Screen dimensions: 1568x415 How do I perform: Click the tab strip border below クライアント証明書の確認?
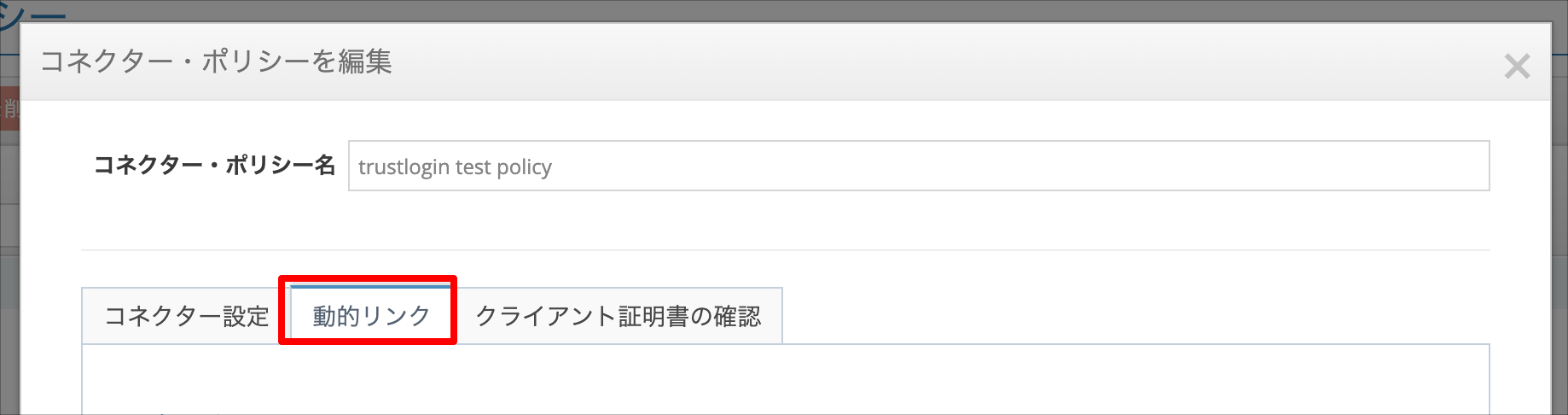click(618, 343)
